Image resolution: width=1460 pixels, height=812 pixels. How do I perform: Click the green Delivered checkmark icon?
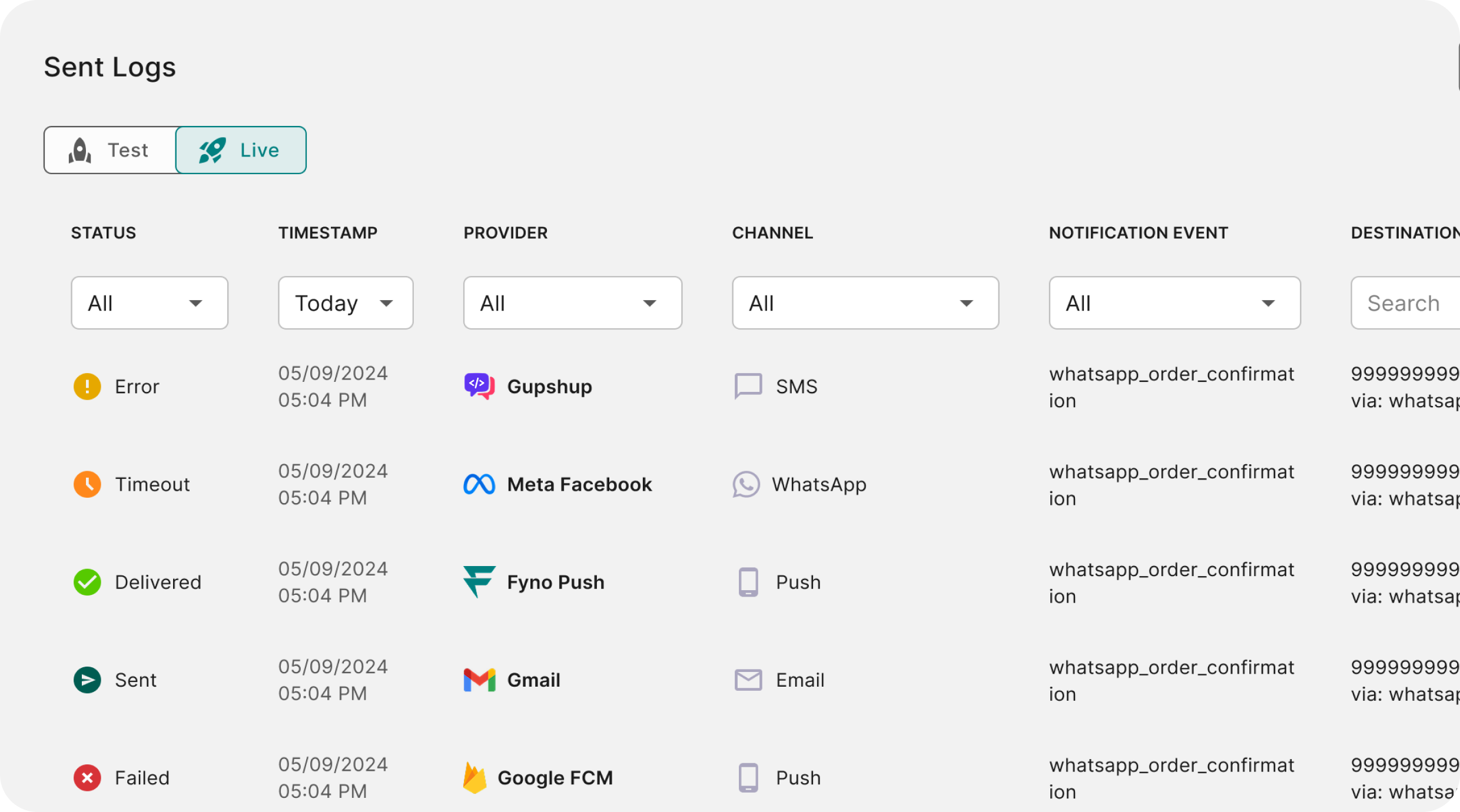(87, 582)
